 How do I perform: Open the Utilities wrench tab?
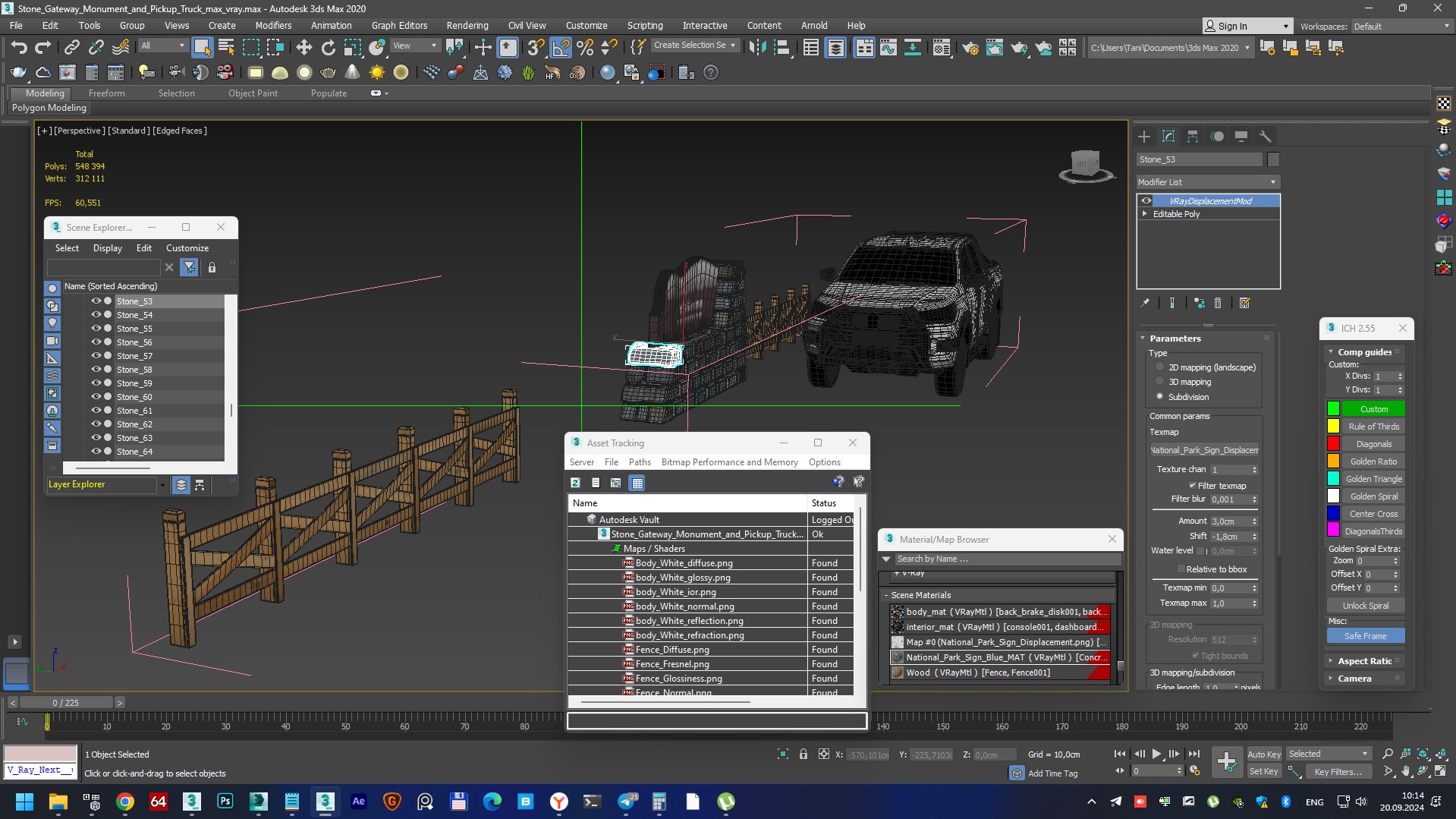(1265, 137)
